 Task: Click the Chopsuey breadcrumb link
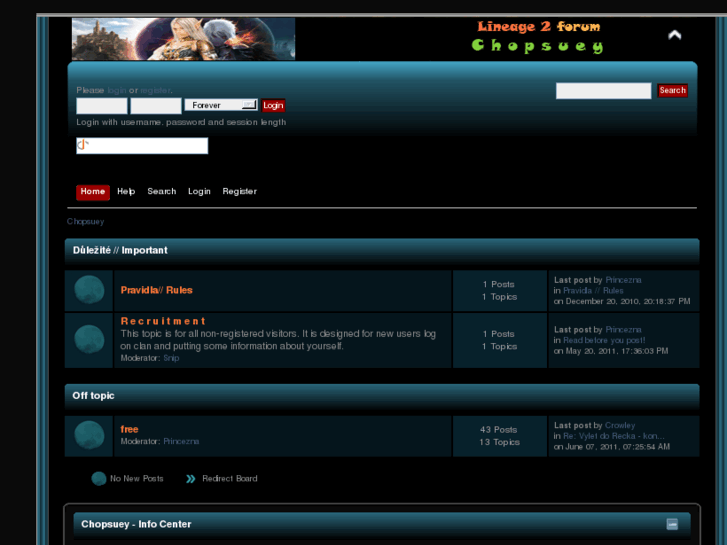(x=85, y=222)
